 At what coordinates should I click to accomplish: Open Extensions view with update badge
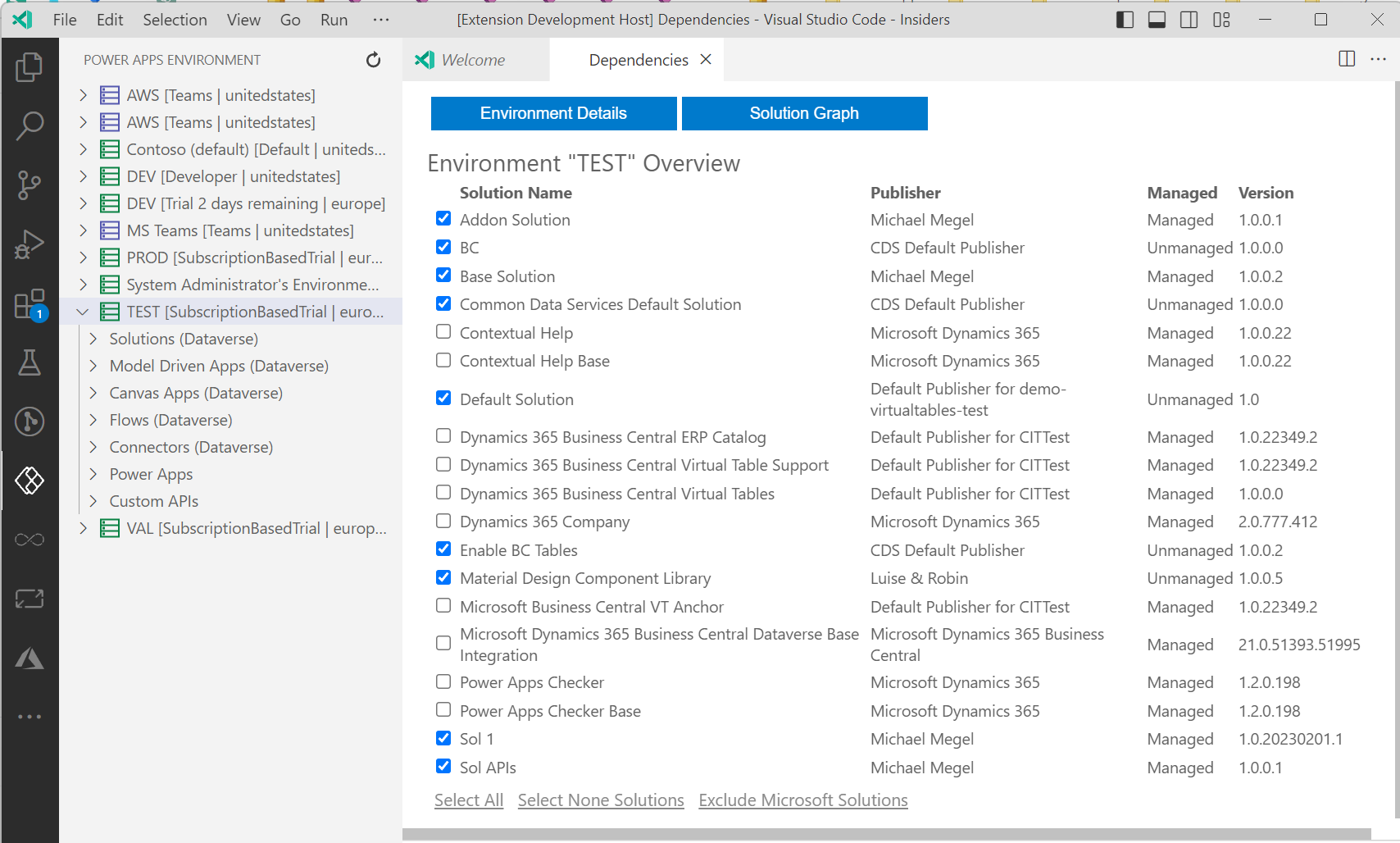coord(30,304)
